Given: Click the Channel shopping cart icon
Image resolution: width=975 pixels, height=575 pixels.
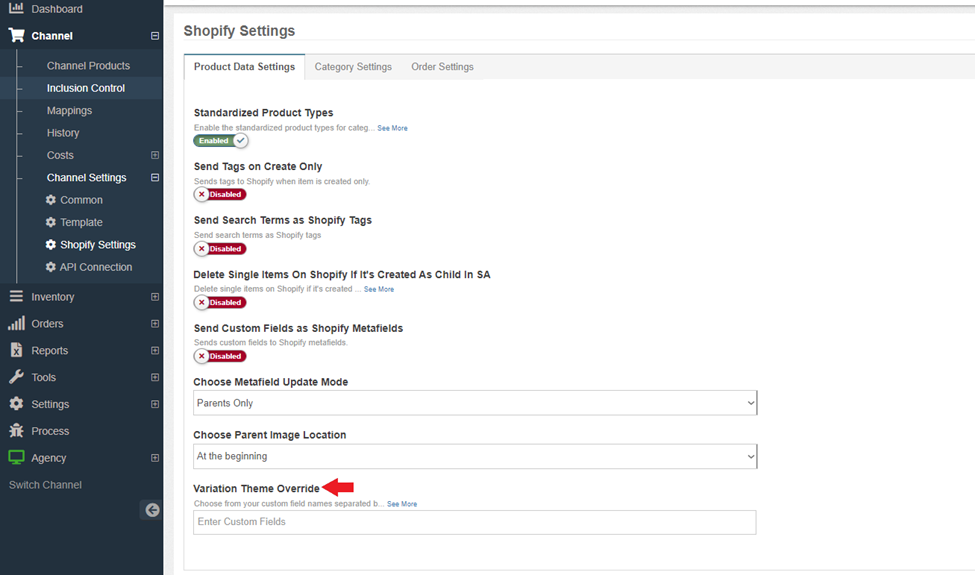Looking at the screenshot, I should (x=16, y=35).
